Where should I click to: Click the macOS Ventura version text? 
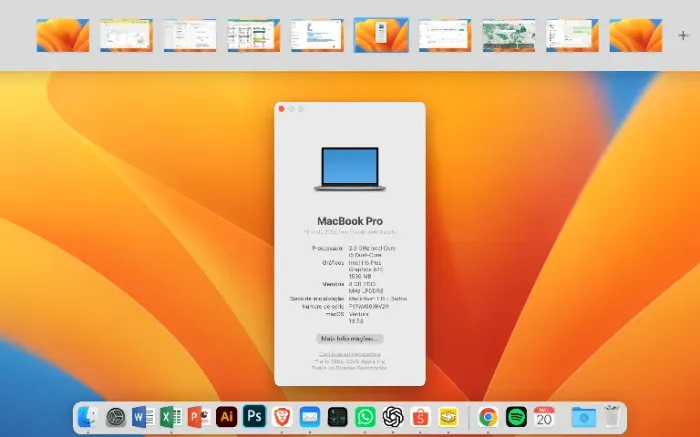click(359, 317)
